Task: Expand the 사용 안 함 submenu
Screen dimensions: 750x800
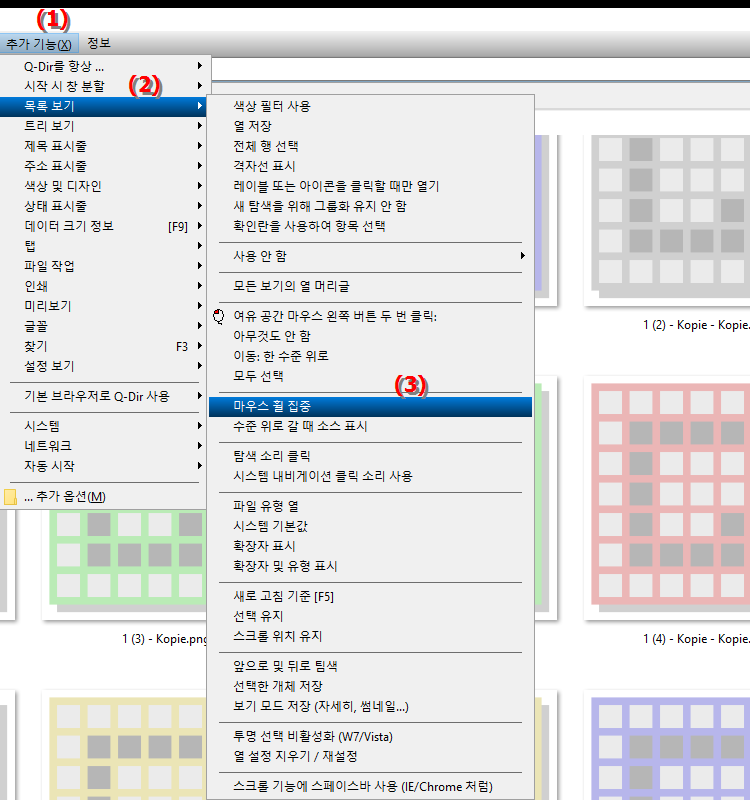Action: pos(370,256)
